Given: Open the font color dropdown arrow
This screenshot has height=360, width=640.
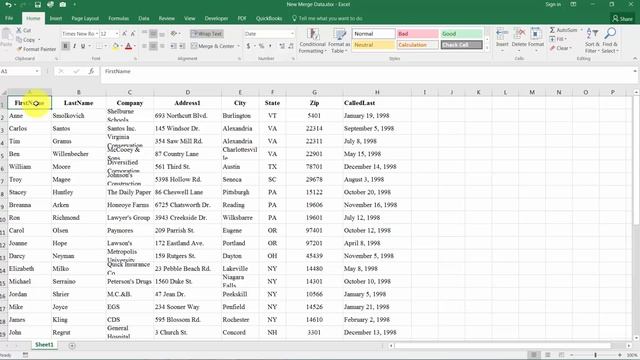Looking at the screenshot, I should [x=135, y=47].
